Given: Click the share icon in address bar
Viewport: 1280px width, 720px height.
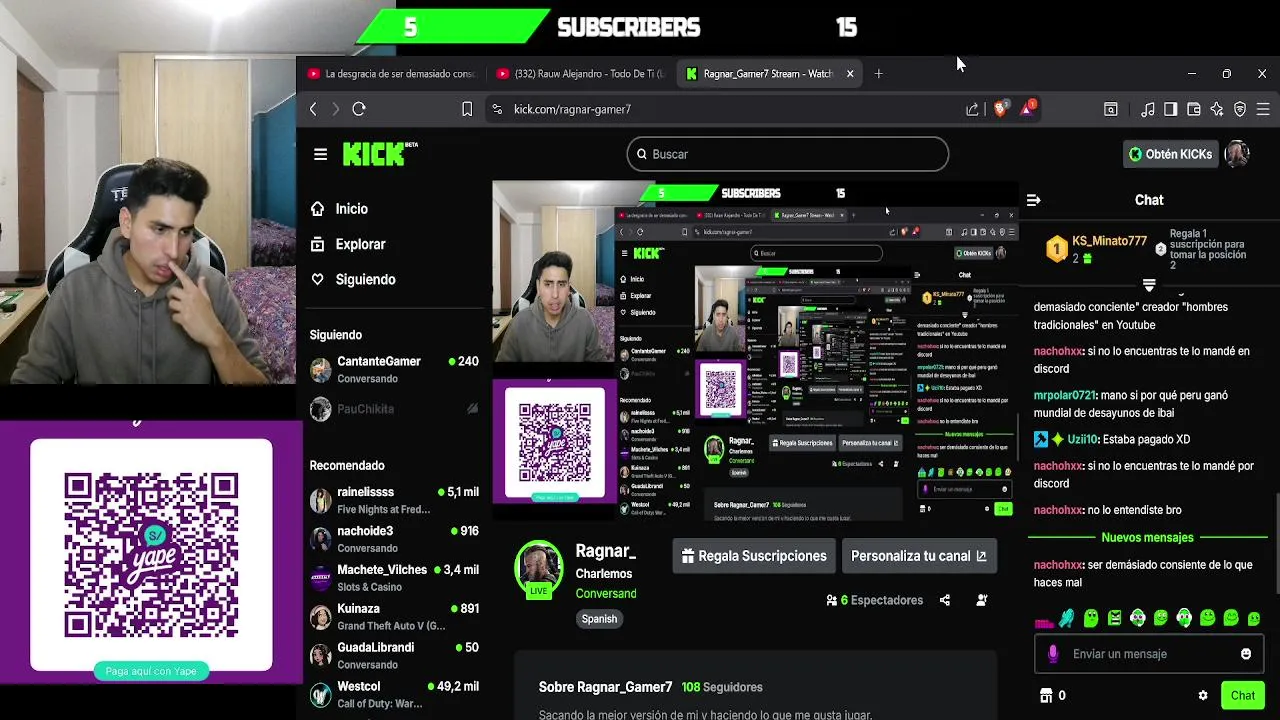Looking at the screenshot, I should click(972, 109).
